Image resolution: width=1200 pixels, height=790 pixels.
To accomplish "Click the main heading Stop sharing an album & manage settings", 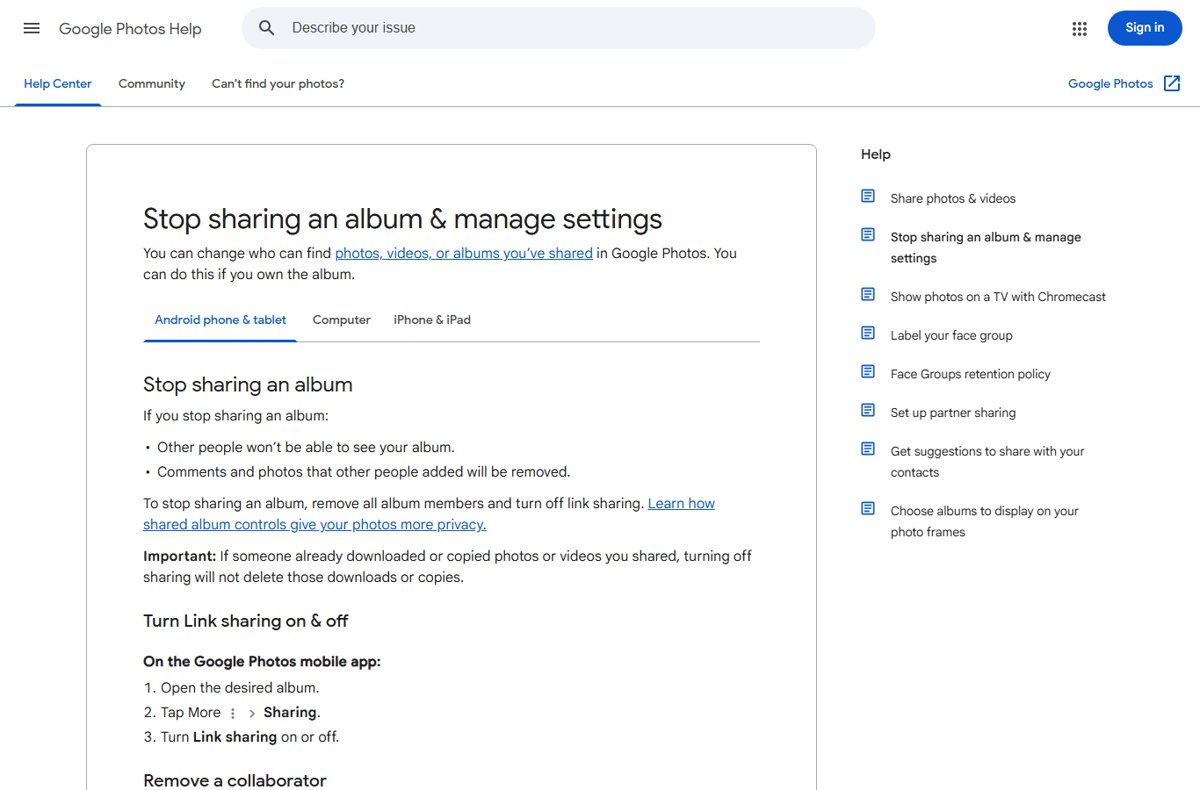I will [402, 219].
